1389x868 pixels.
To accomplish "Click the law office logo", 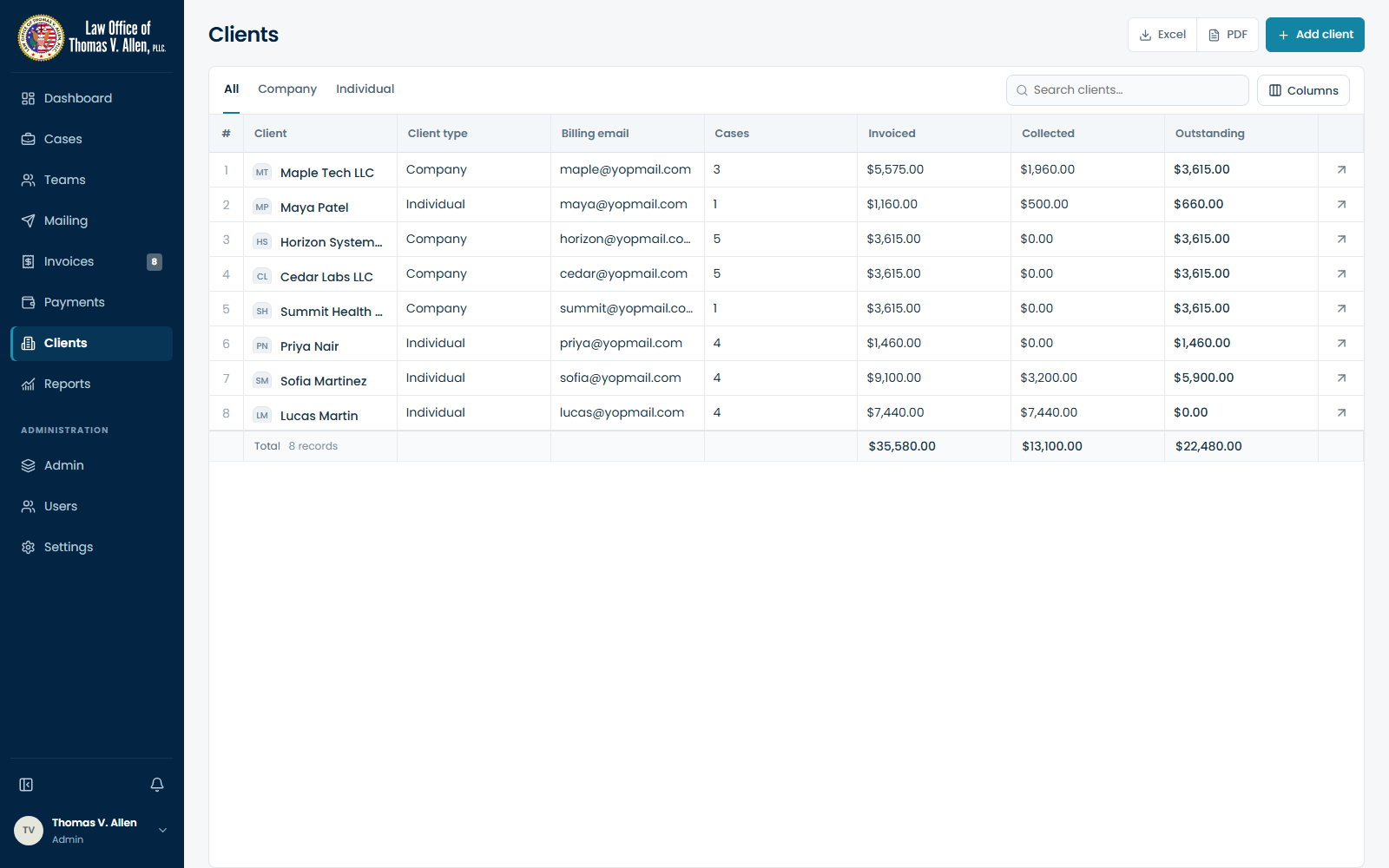I will click(x=92, y=37).
